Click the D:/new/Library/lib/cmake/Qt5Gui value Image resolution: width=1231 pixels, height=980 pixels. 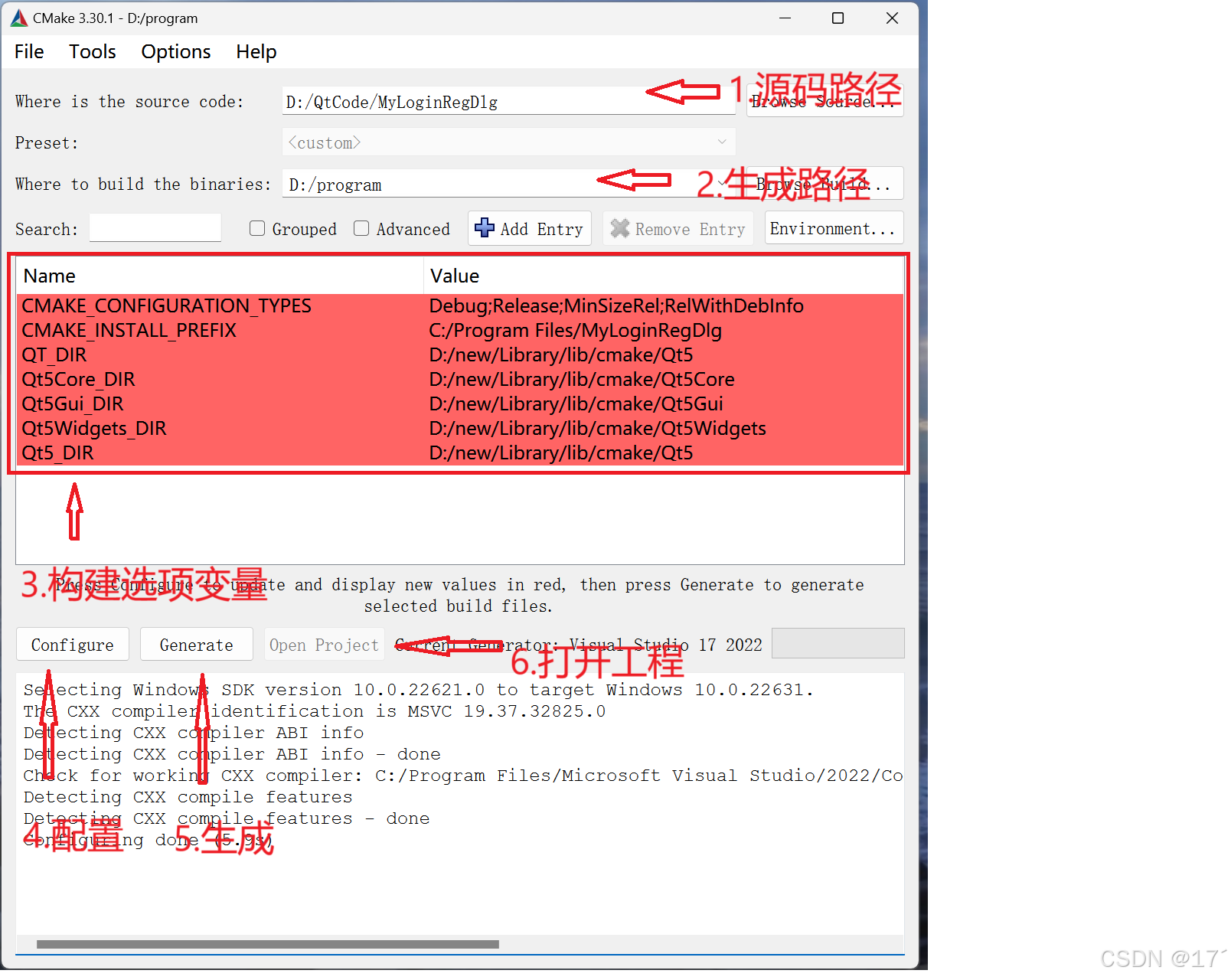coord(576,403)
